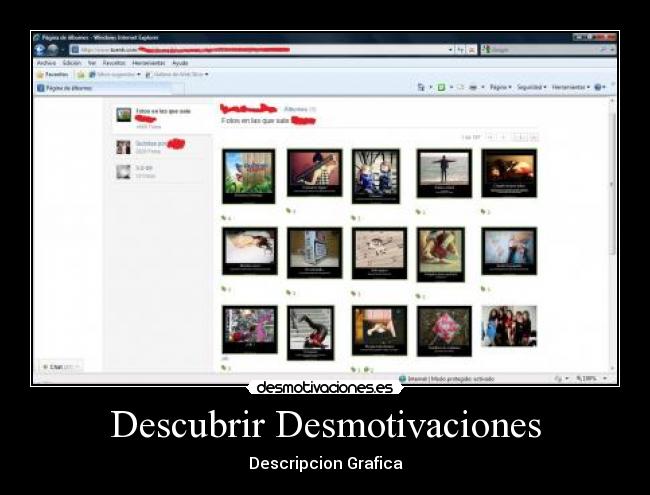The height and width of the screenshot is (495, 650).
Task: Click the browser's Forward arrow button
Action: point(53,50)
